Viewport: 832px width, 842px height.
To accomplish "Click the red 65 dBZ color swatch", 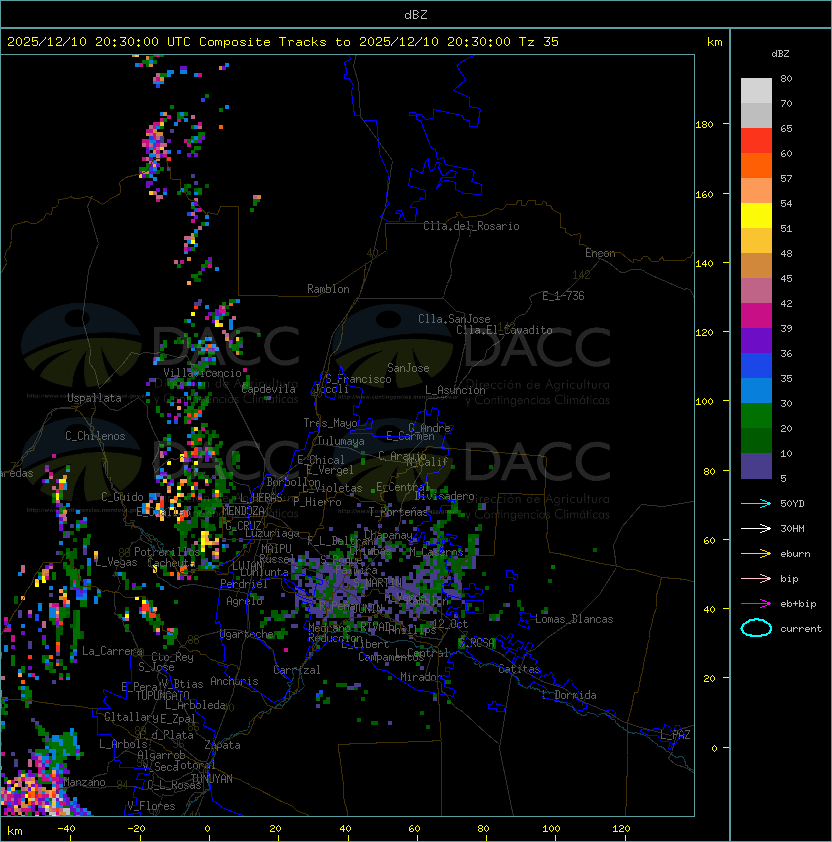I will (756, 141).
